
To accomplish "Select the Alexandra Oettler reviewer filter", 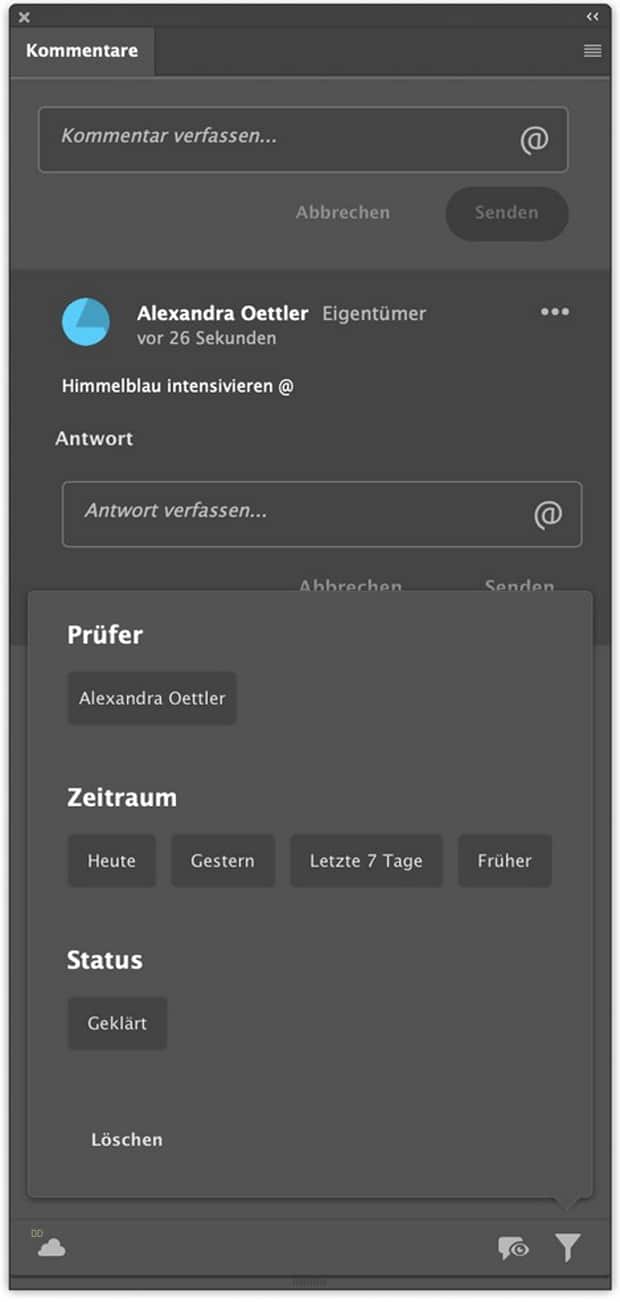I will 152,699.
